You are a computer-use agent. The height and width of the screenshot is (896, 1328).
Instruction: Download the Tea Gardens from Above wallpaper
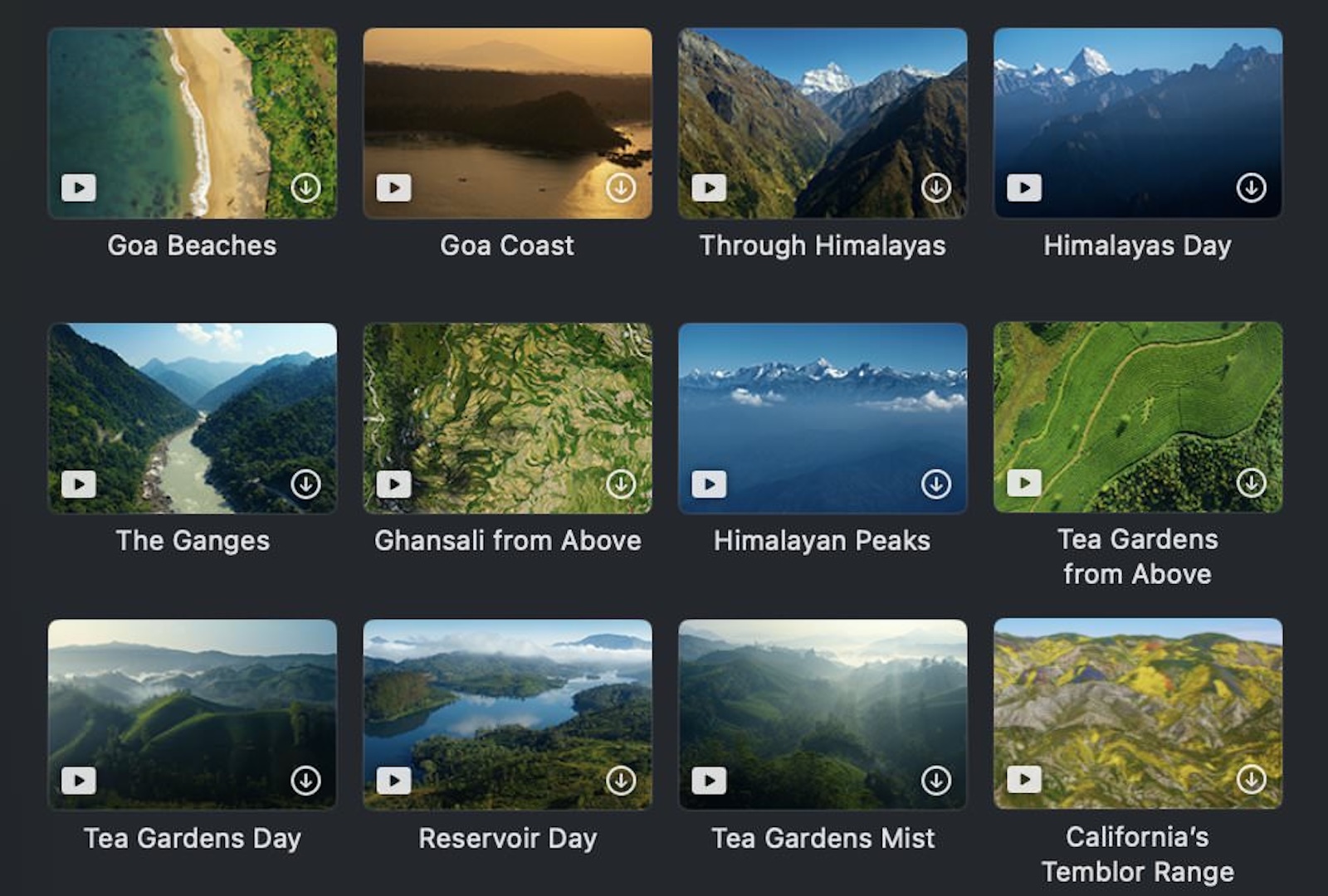(1250, 484)
